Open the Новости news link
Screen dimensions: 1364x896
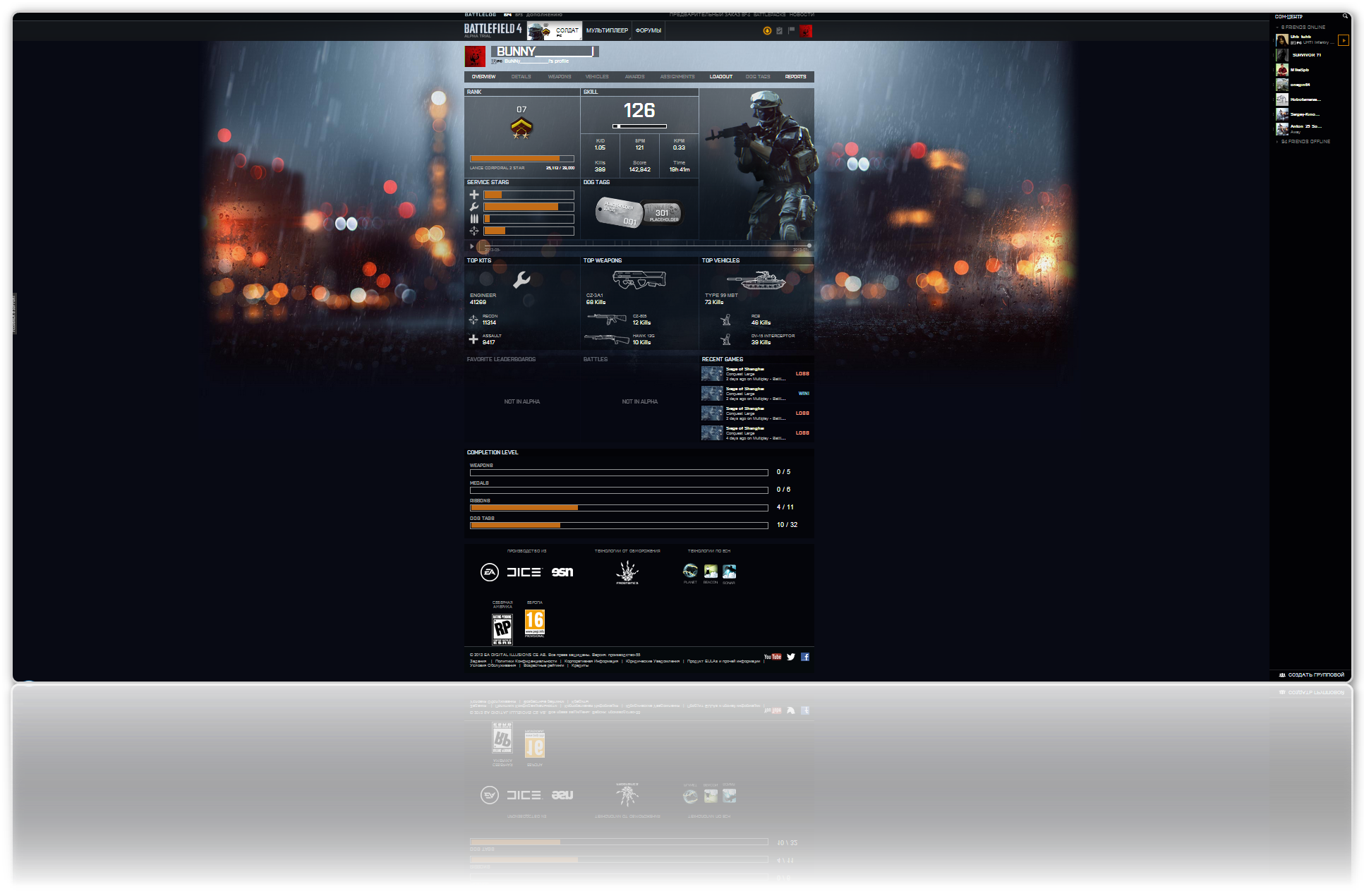click(802, 15)
